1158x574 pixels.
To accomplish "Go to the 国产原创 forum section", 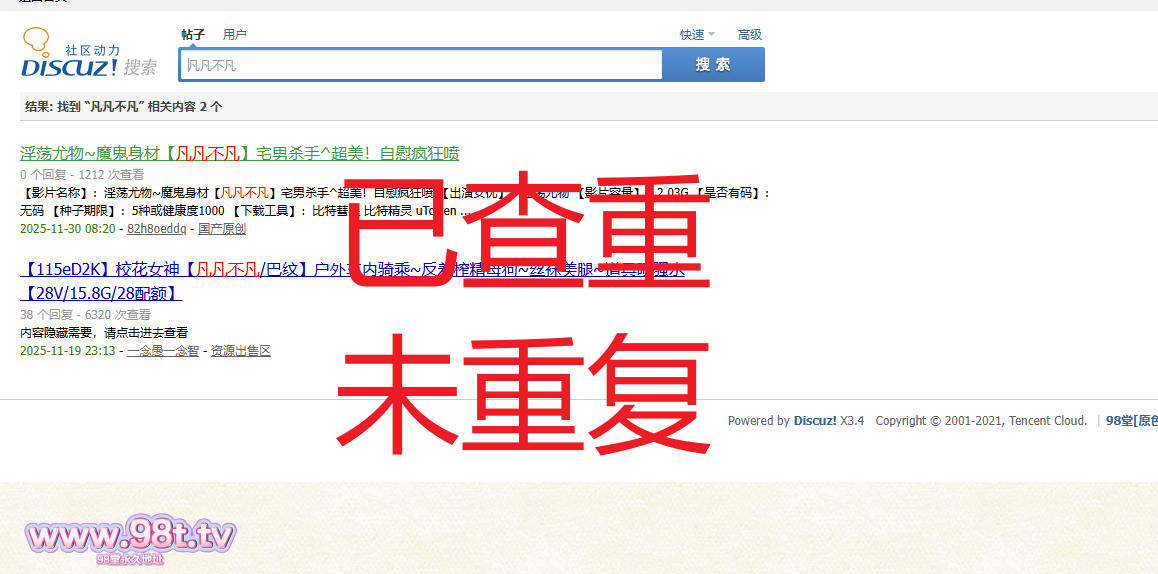I will click(x=222, y=229).
